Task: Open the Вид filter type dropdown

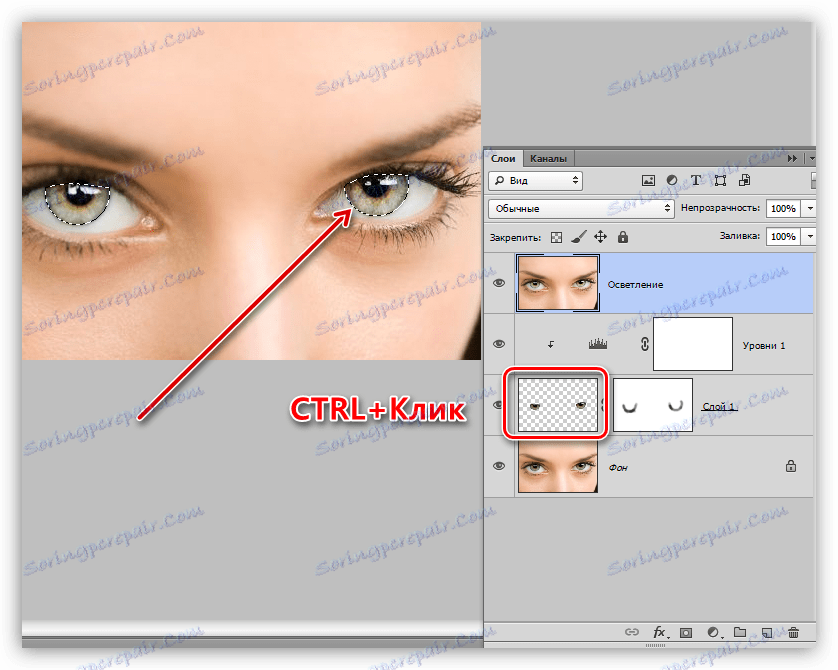Action: 535,181
